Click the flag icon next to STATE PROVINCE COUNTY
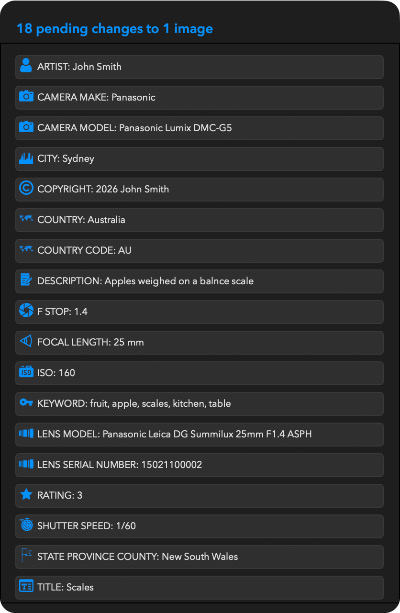The width and height of the screenshot is (400, 613). [26, 555]
